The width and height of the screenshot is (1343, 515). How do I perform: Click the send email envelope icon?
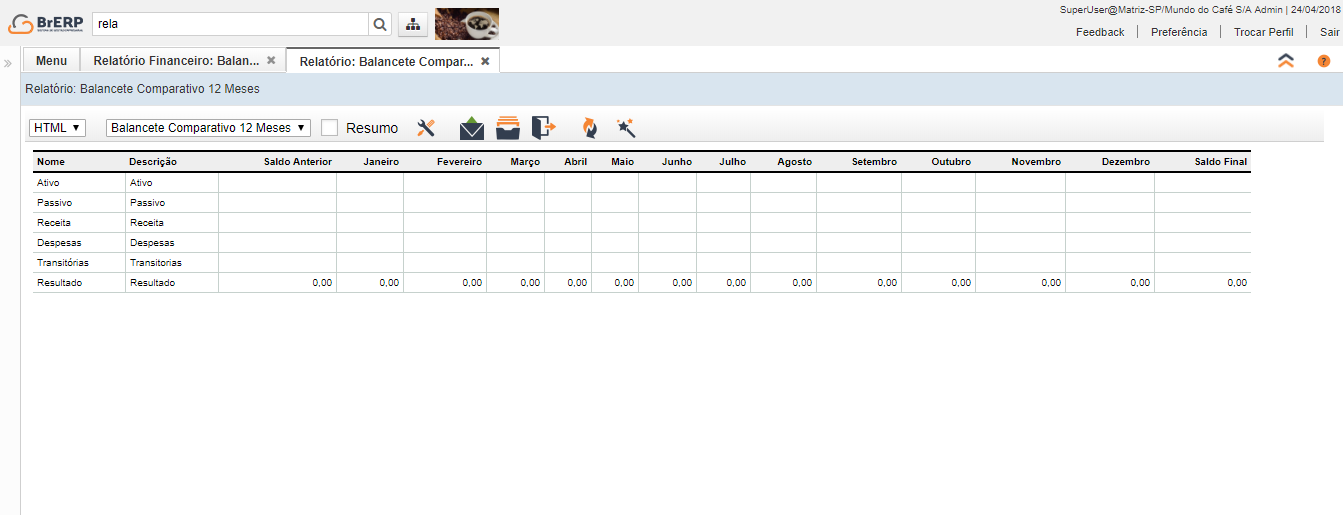pos(472,128)
